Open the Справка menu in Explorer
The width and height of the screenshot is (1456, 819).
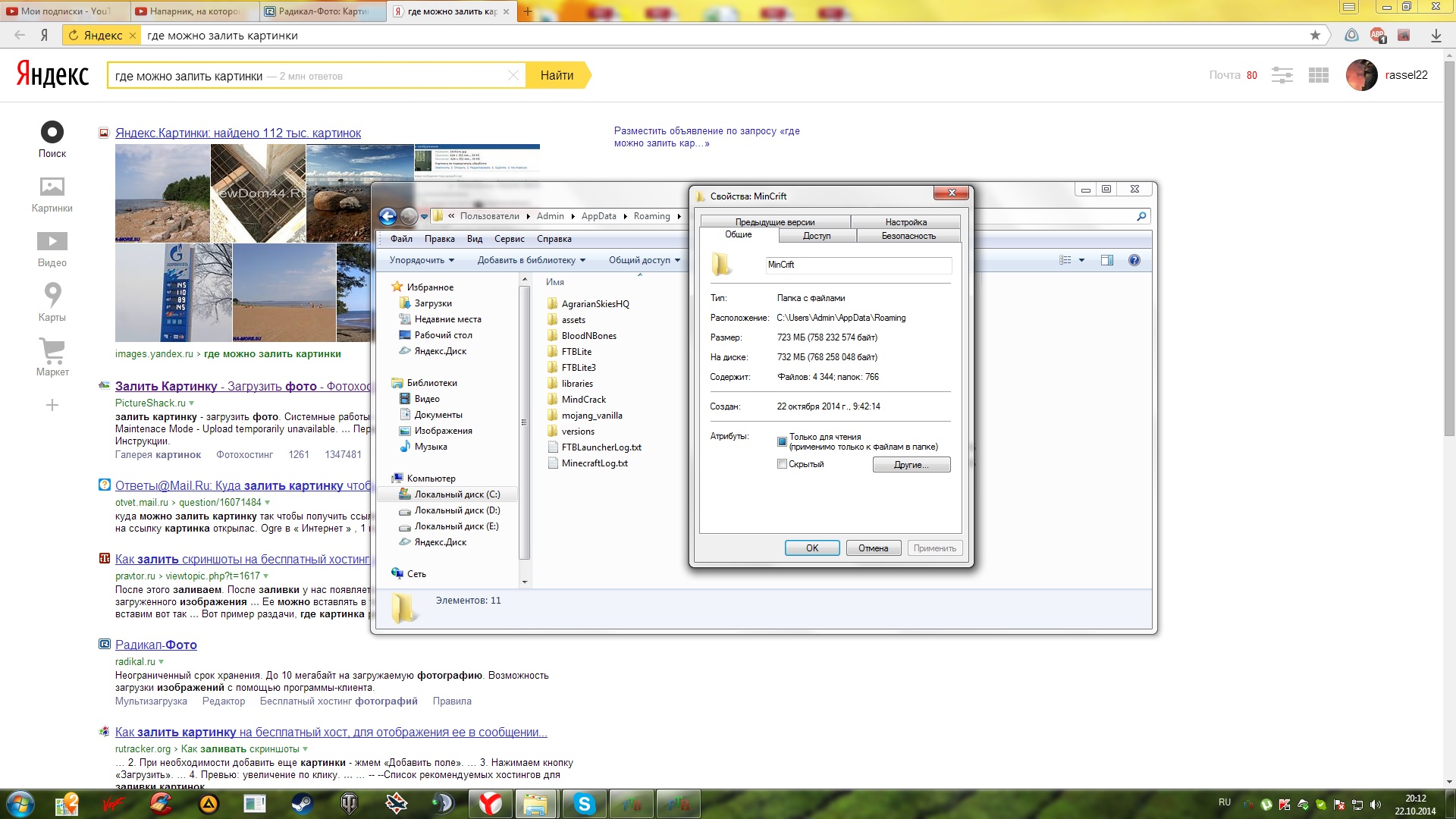[x=554, y=239]
